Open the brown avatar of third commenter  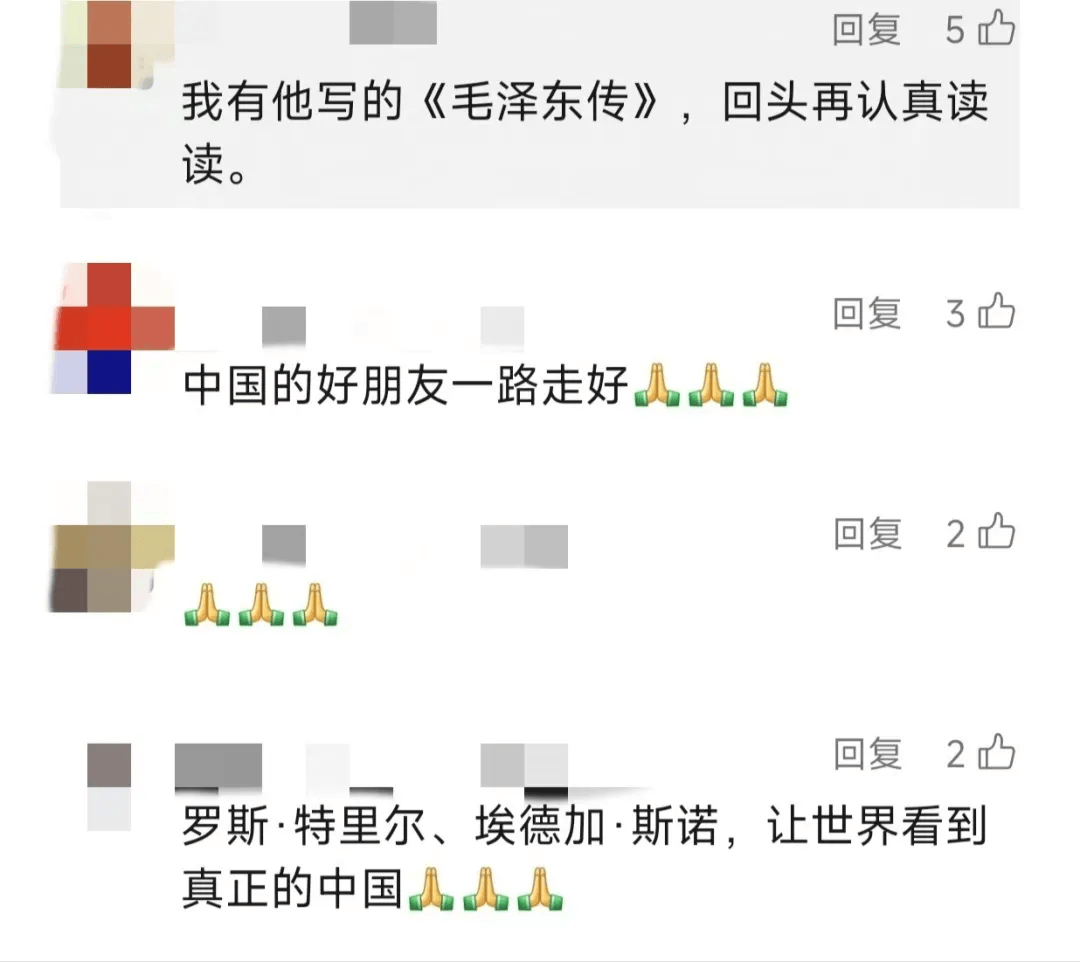pyautogui.click(x=112, y=547)
